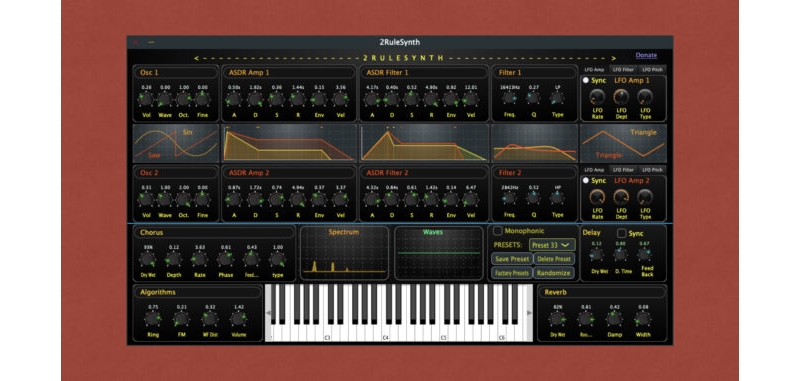
Task: Click the Filter 2 Type knob
Action: (x=557, y=197)
